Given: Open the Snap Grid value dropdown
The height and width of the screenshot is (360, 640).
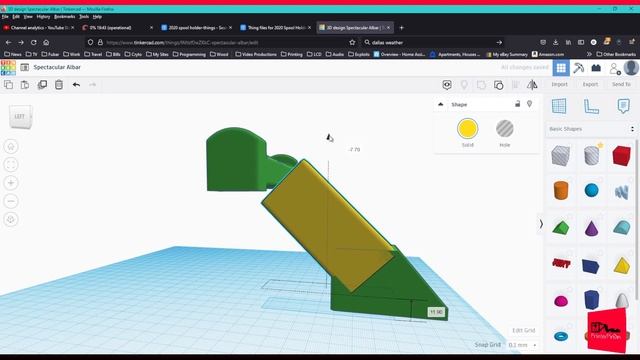Looking at the screenshot, I should click(522, 345).
